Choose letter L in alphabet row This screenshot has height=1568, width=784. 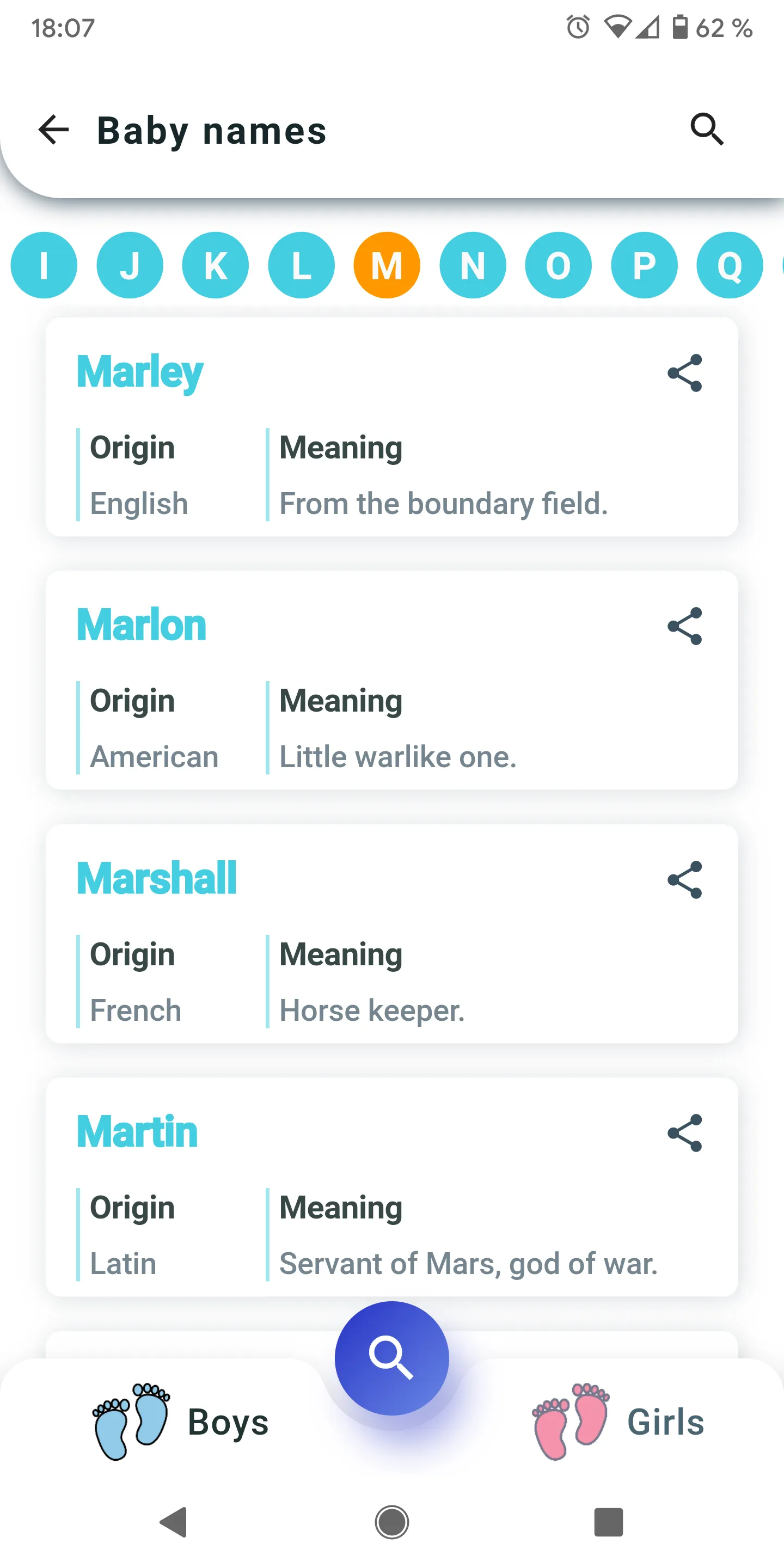pos(301,265)
